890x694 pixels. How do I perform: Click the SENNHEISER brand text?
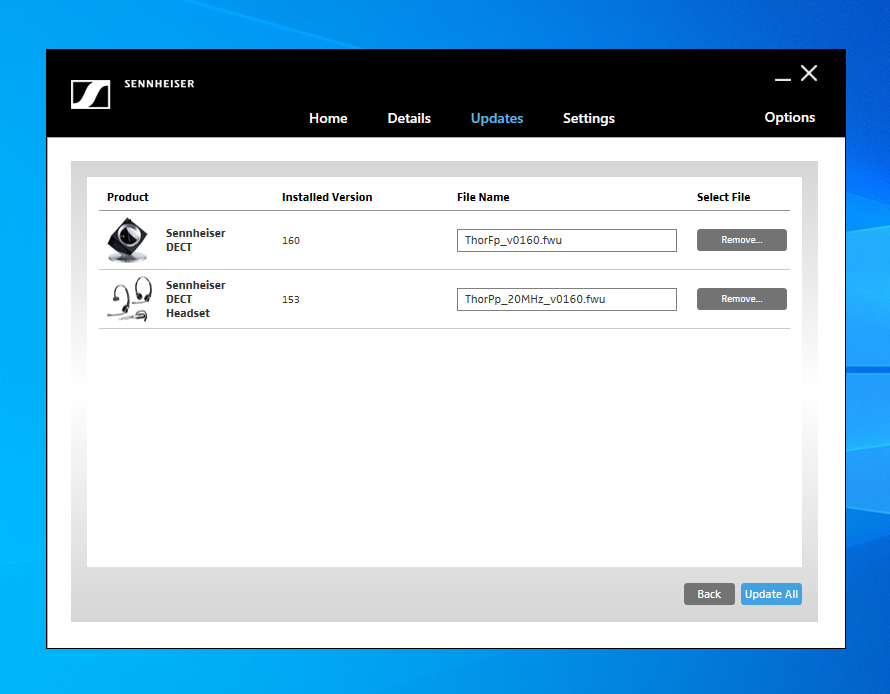tap(159, 84)
